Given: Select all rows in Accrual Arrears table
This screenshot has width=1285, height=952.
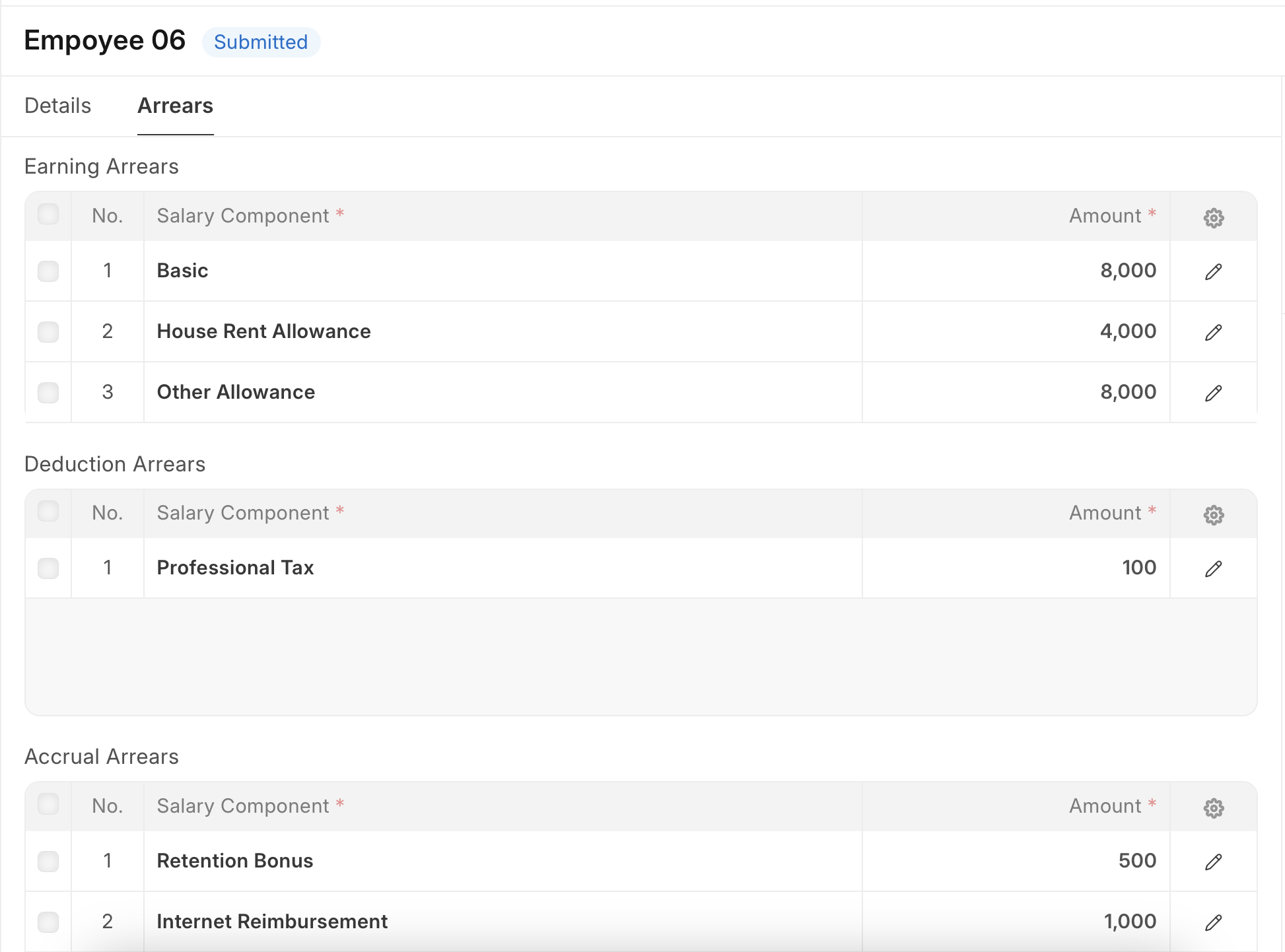Looking at the screenshot, I should (48, 805).
